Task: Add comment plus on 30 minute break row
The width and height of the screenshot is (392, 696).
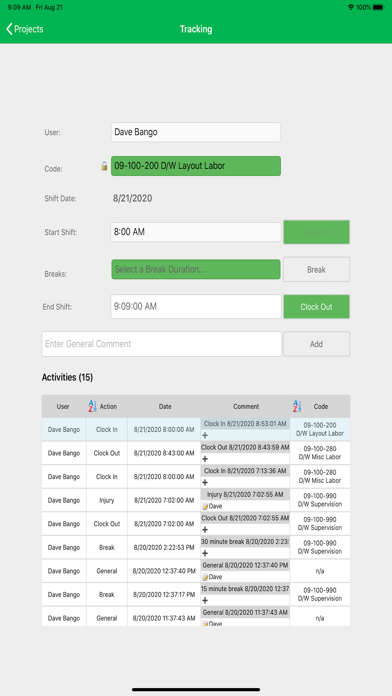Action: click(205, 554)
